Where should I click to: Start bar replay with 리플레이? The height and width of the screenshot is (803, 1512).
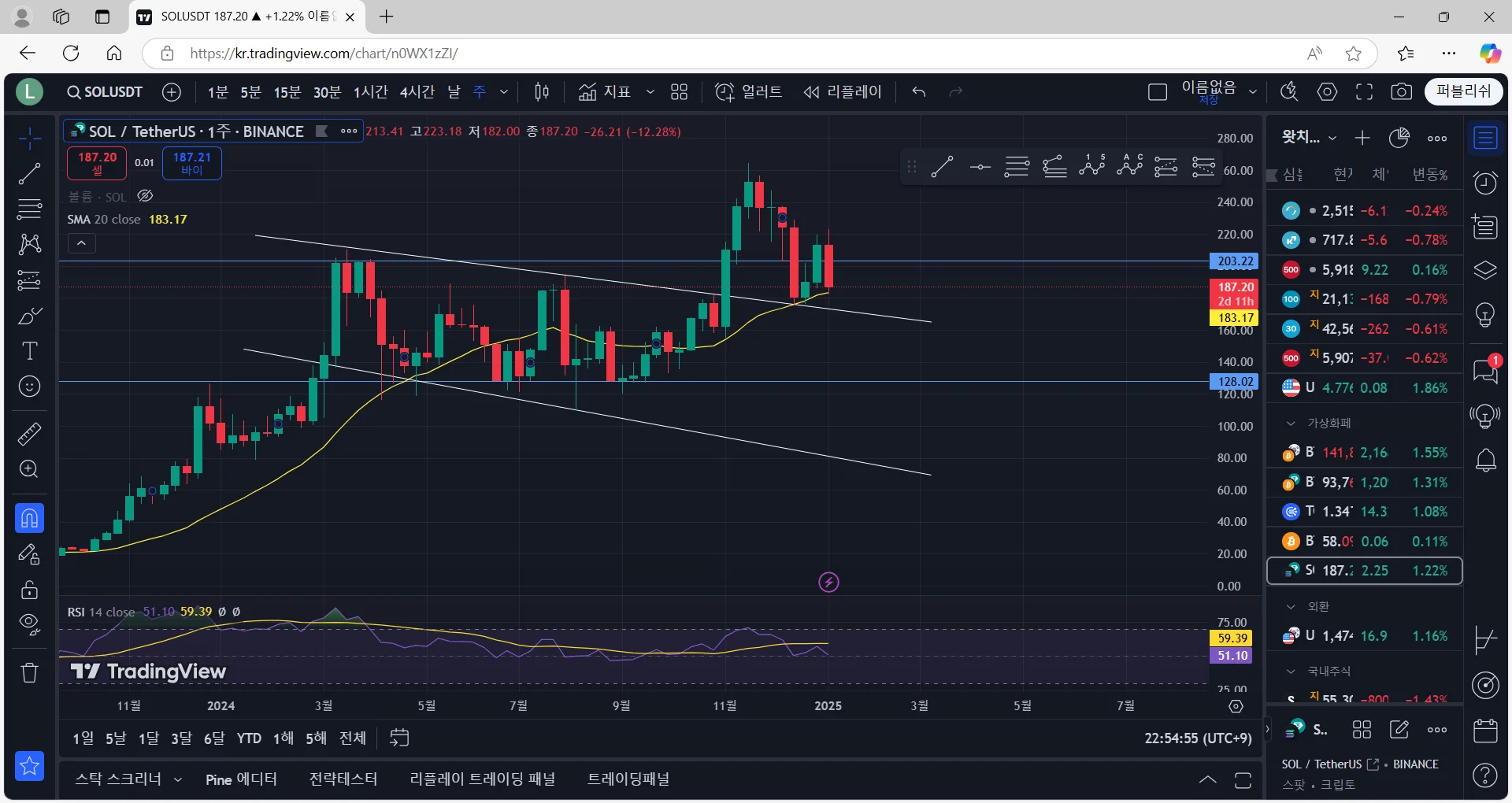point(843,92)
